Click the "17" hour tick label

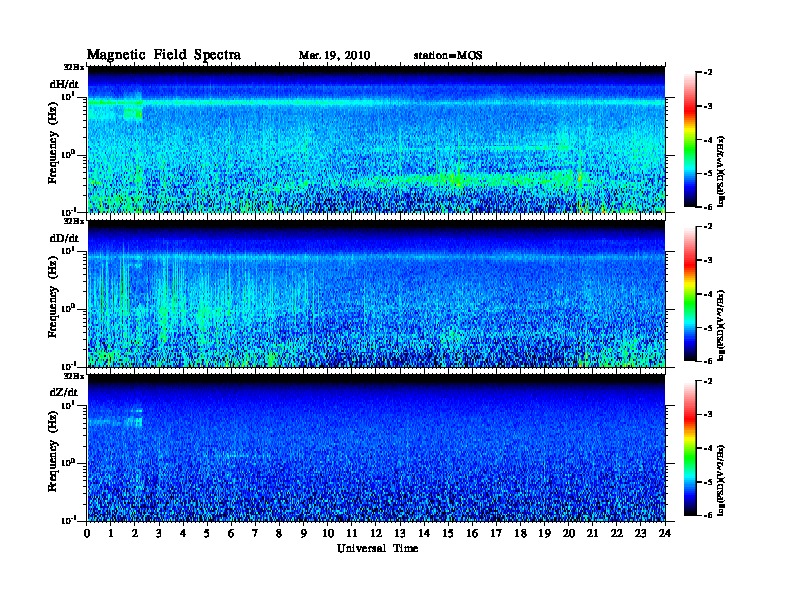point(496,534)
